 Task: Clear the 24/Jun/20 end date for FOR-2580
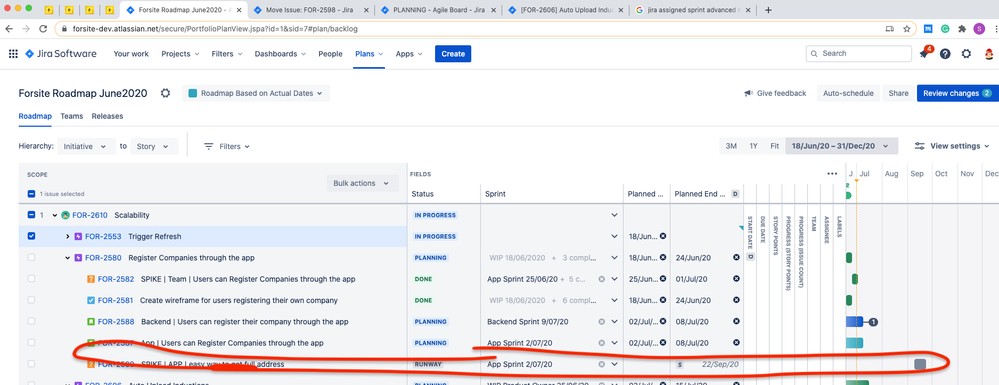click(737, 258)
